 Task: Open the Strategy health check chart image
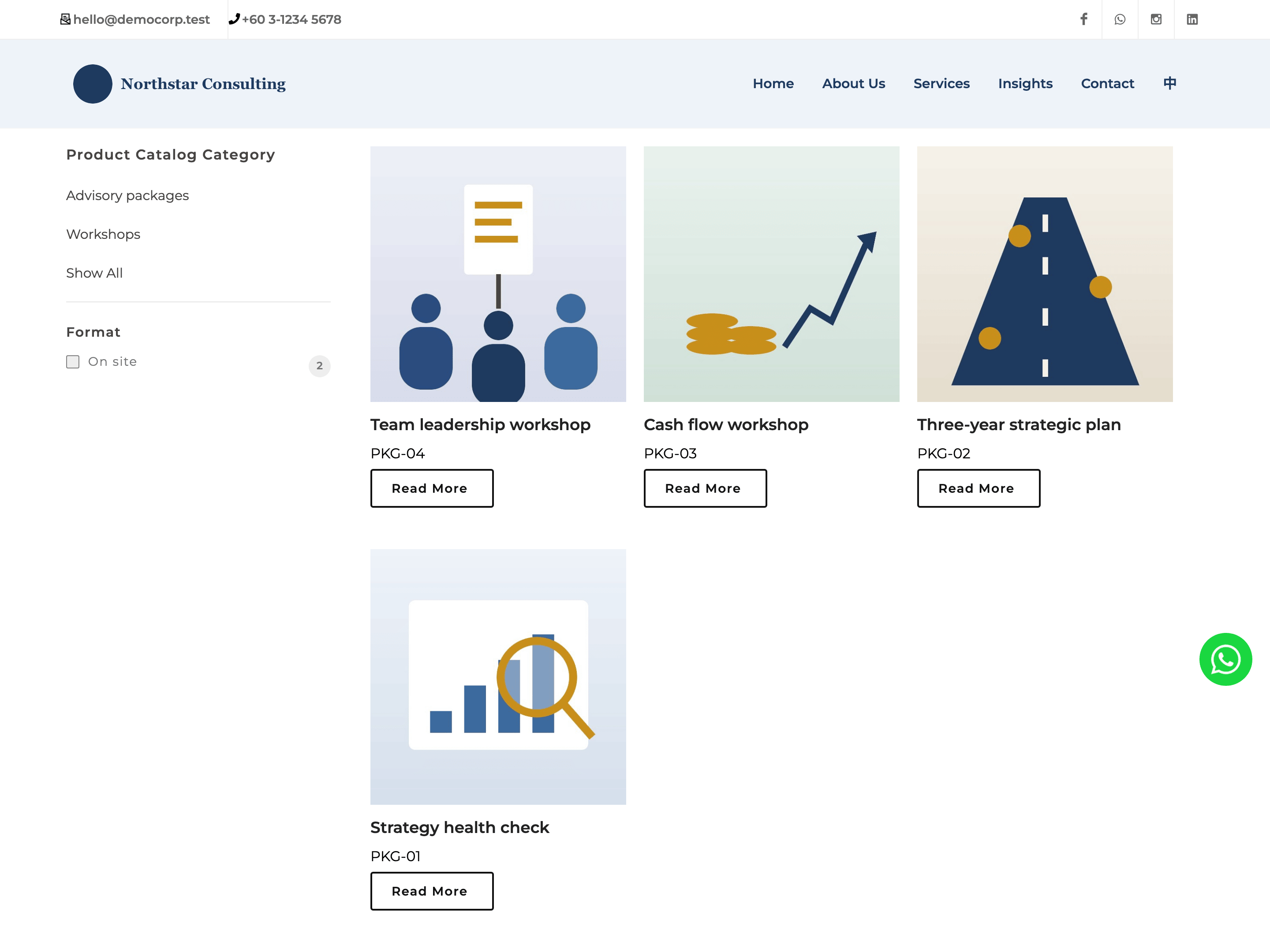(x=498, y=677)
